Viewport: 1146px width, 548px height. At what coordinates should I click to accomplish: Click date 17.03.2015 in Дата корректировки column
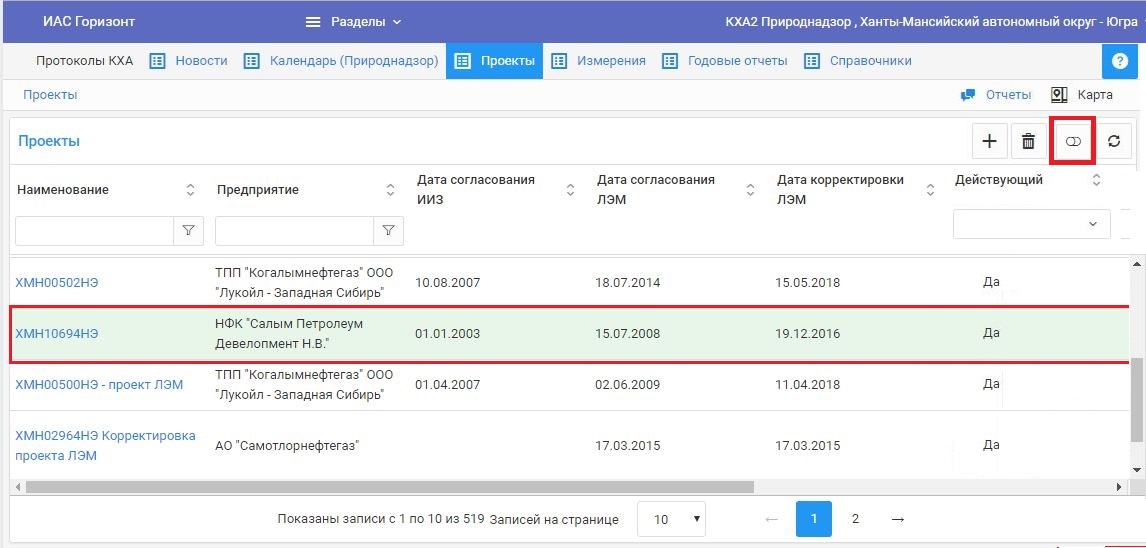click(808, 445)
